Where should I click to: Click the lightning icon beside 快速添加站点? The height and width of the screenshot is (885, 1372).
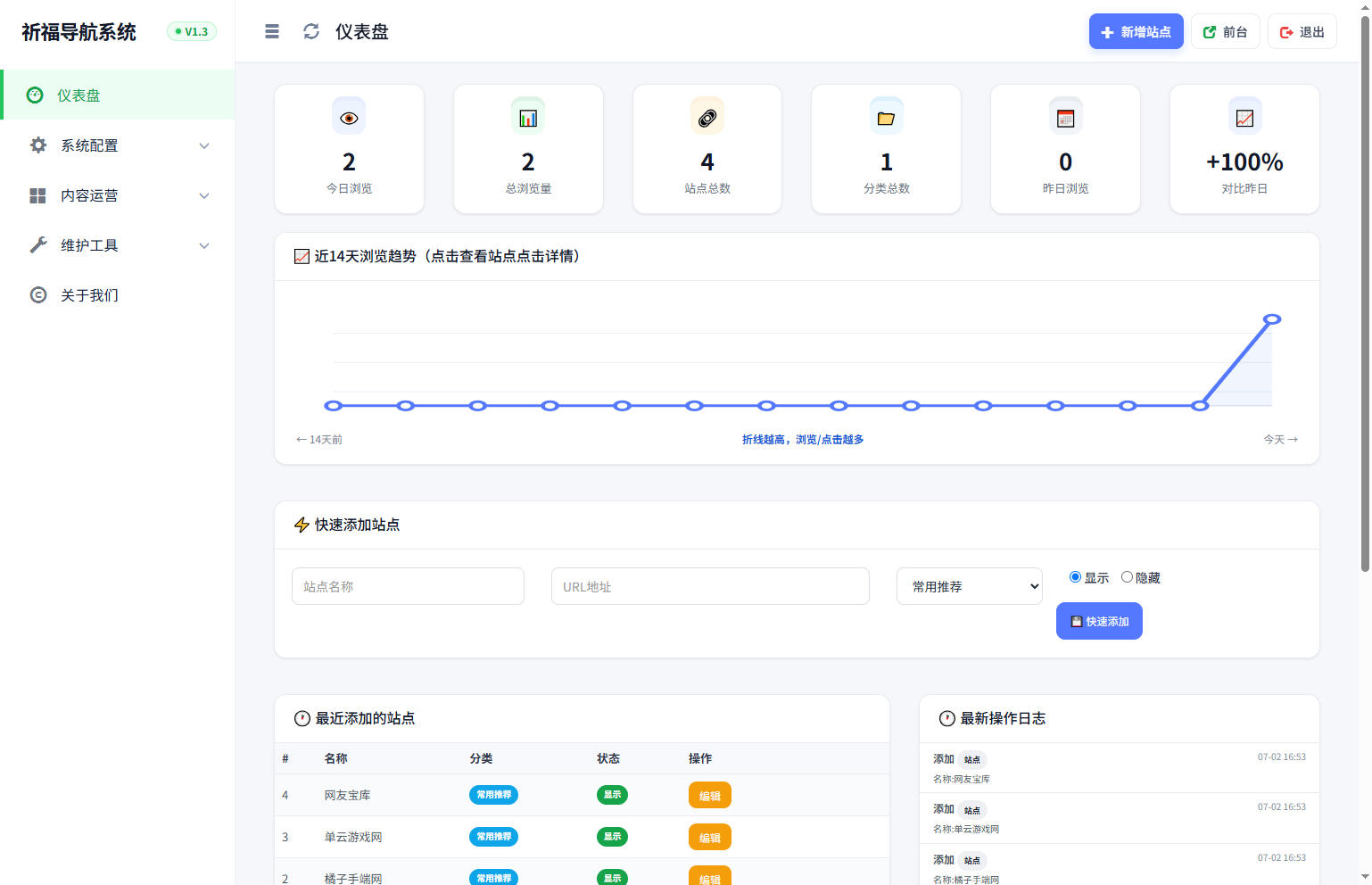pos(302,525)
